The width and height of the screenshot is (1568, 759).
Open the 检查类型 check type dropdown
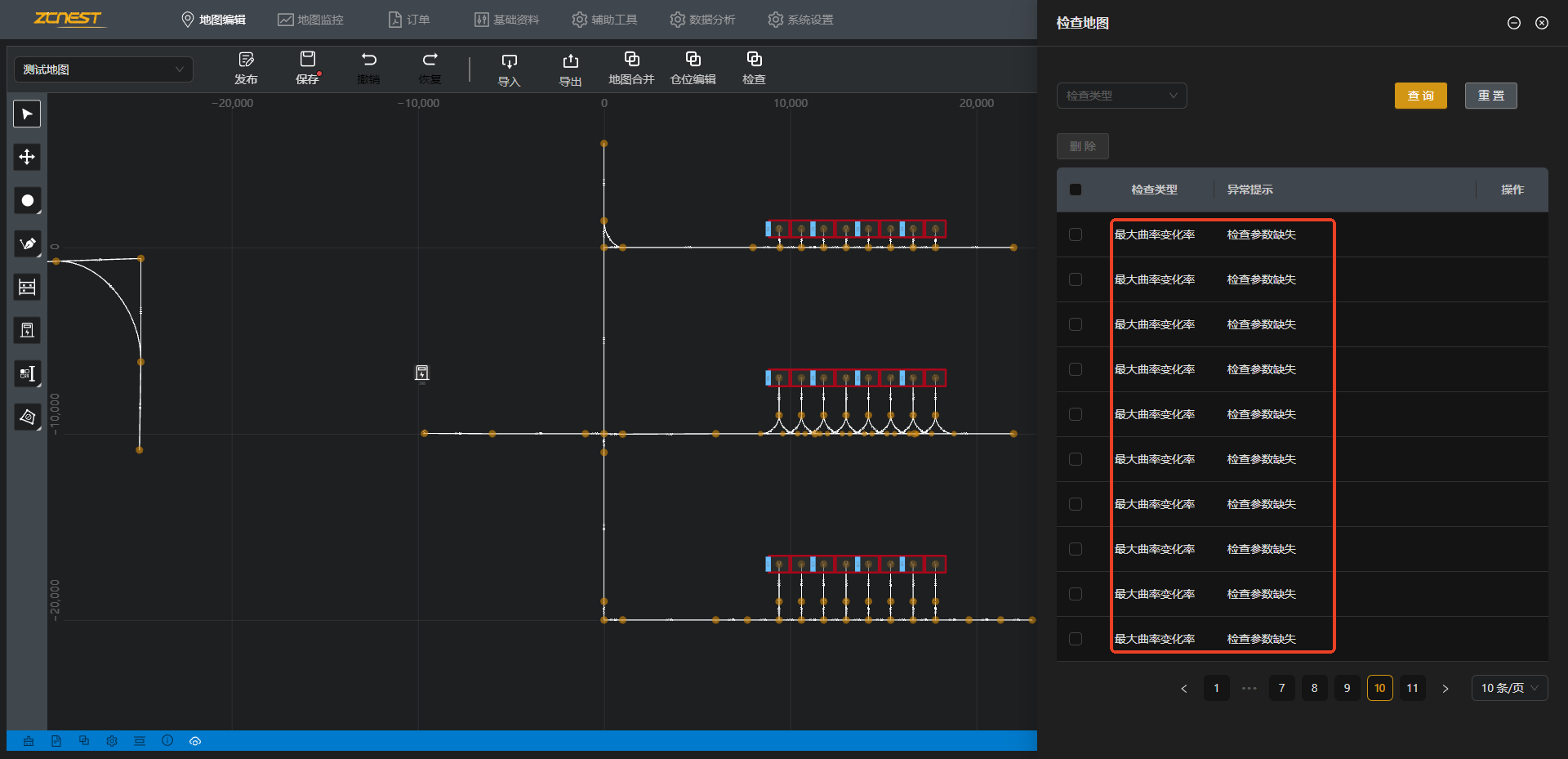[1121, 96]
